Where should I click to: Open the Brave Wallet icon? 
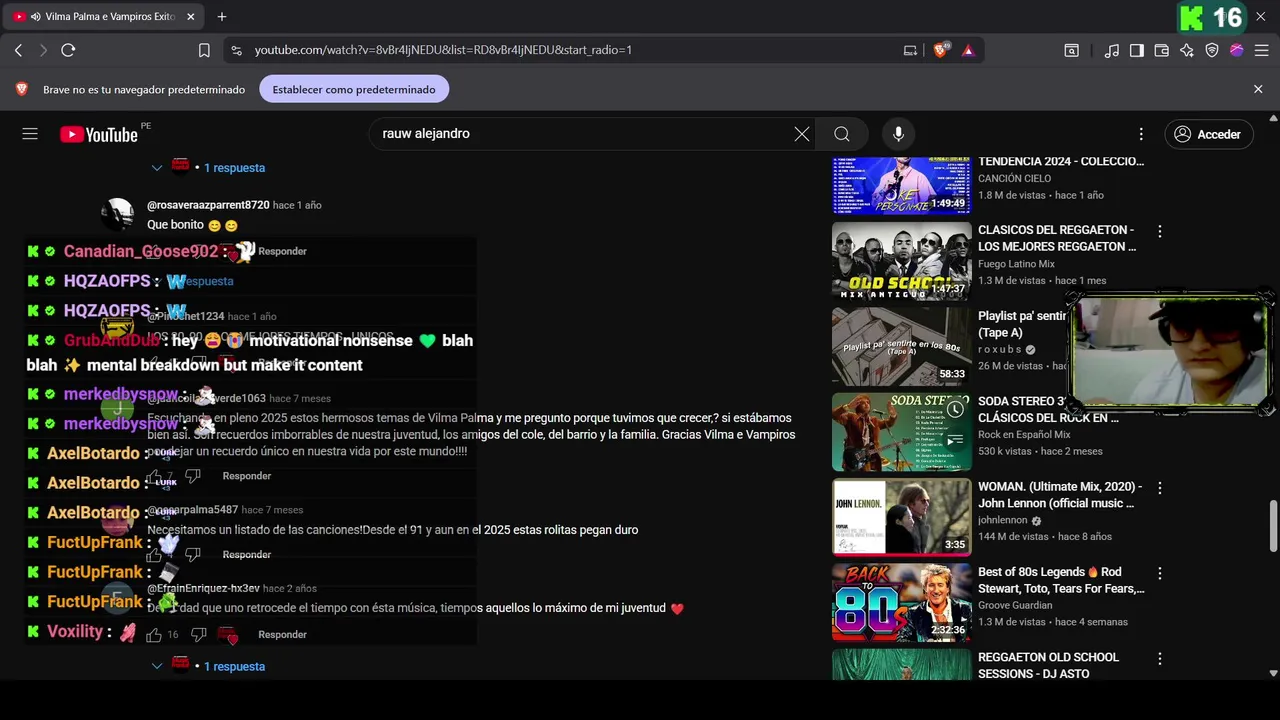click(x=1162, y=50)
